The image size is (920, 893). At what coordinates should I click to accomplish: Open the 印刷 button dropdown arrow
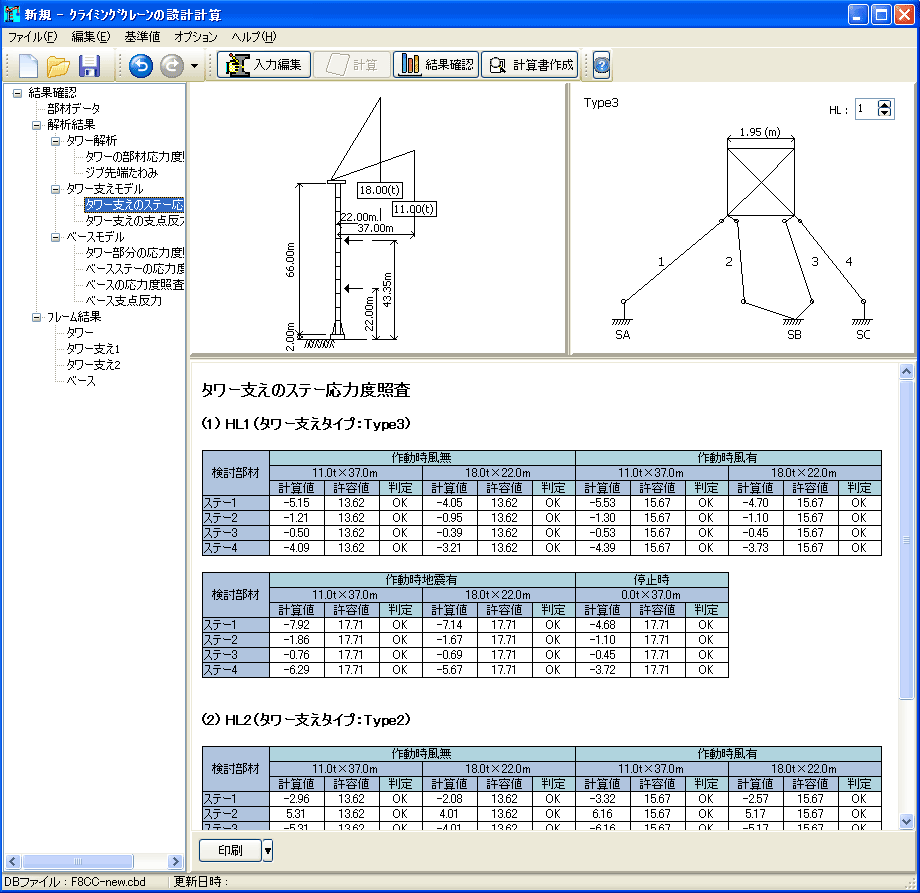[x=268, y=851]
